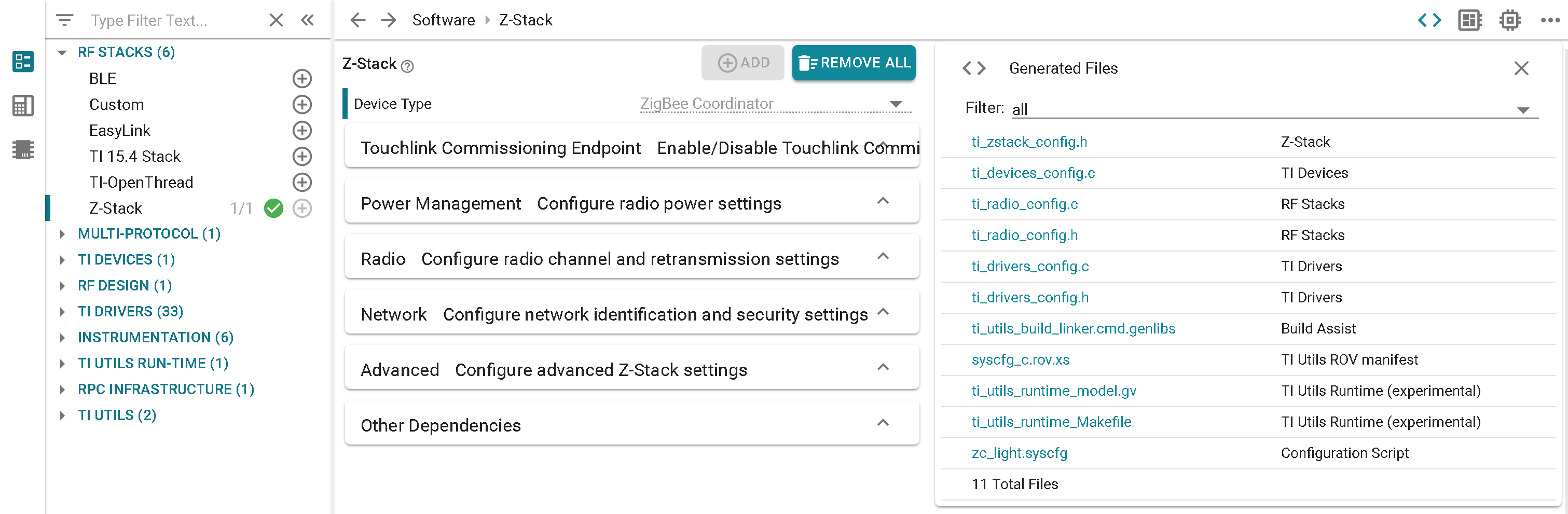The height and width of the screenshot is (514, 1568).
Task: Click the Z-Stack breadcrumb
Action: (x=525, y=20)
